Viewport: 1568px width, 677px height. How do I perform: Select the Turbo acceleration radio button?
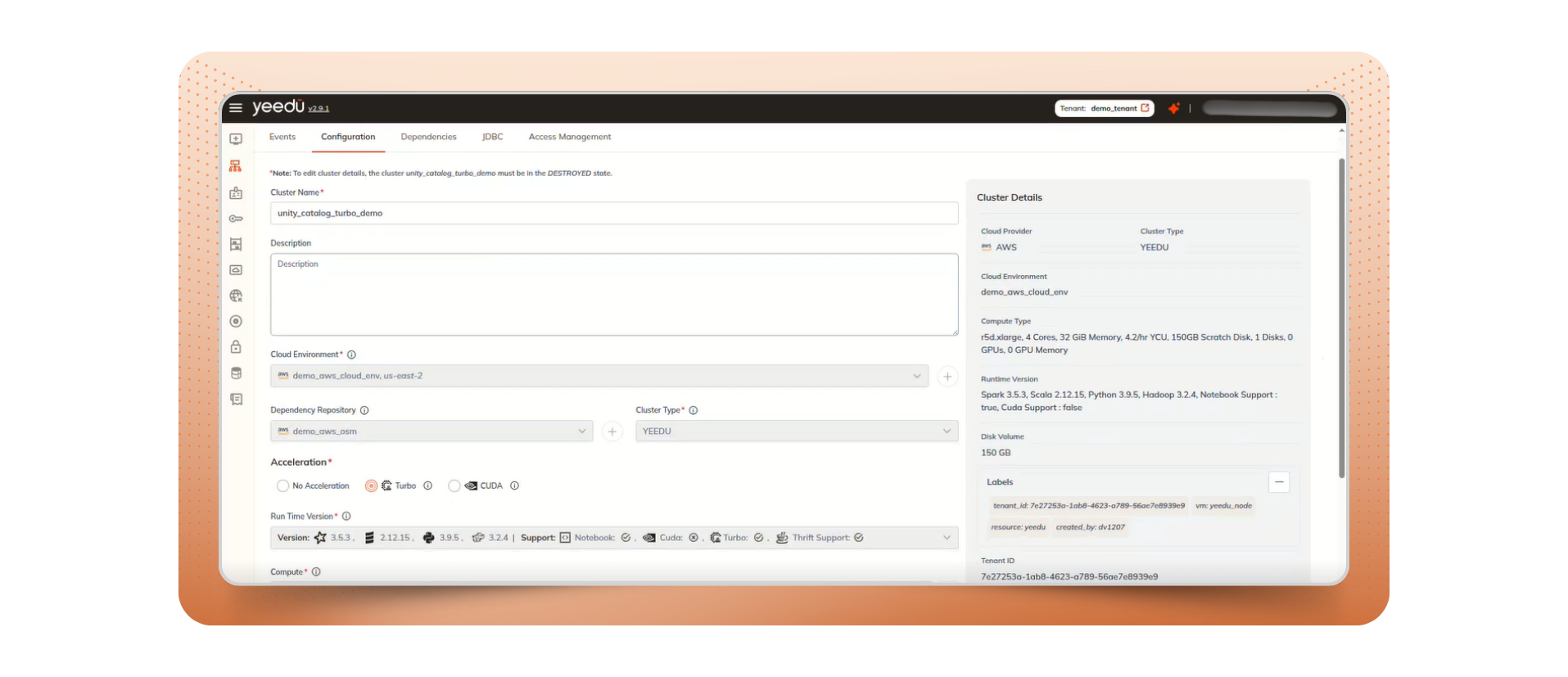371,485
